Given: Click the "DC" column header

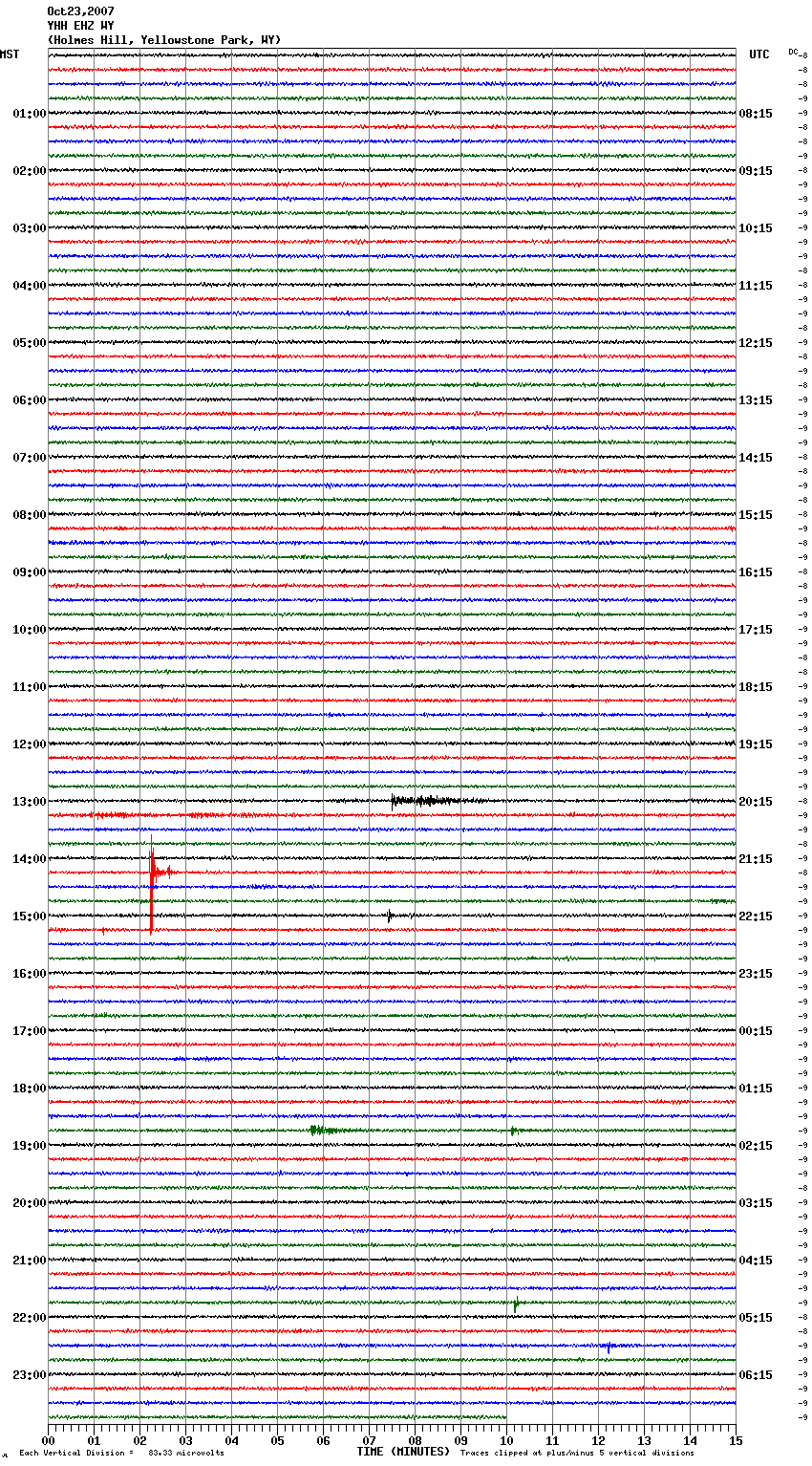Looking at the screenshot, I should point(793,52).
